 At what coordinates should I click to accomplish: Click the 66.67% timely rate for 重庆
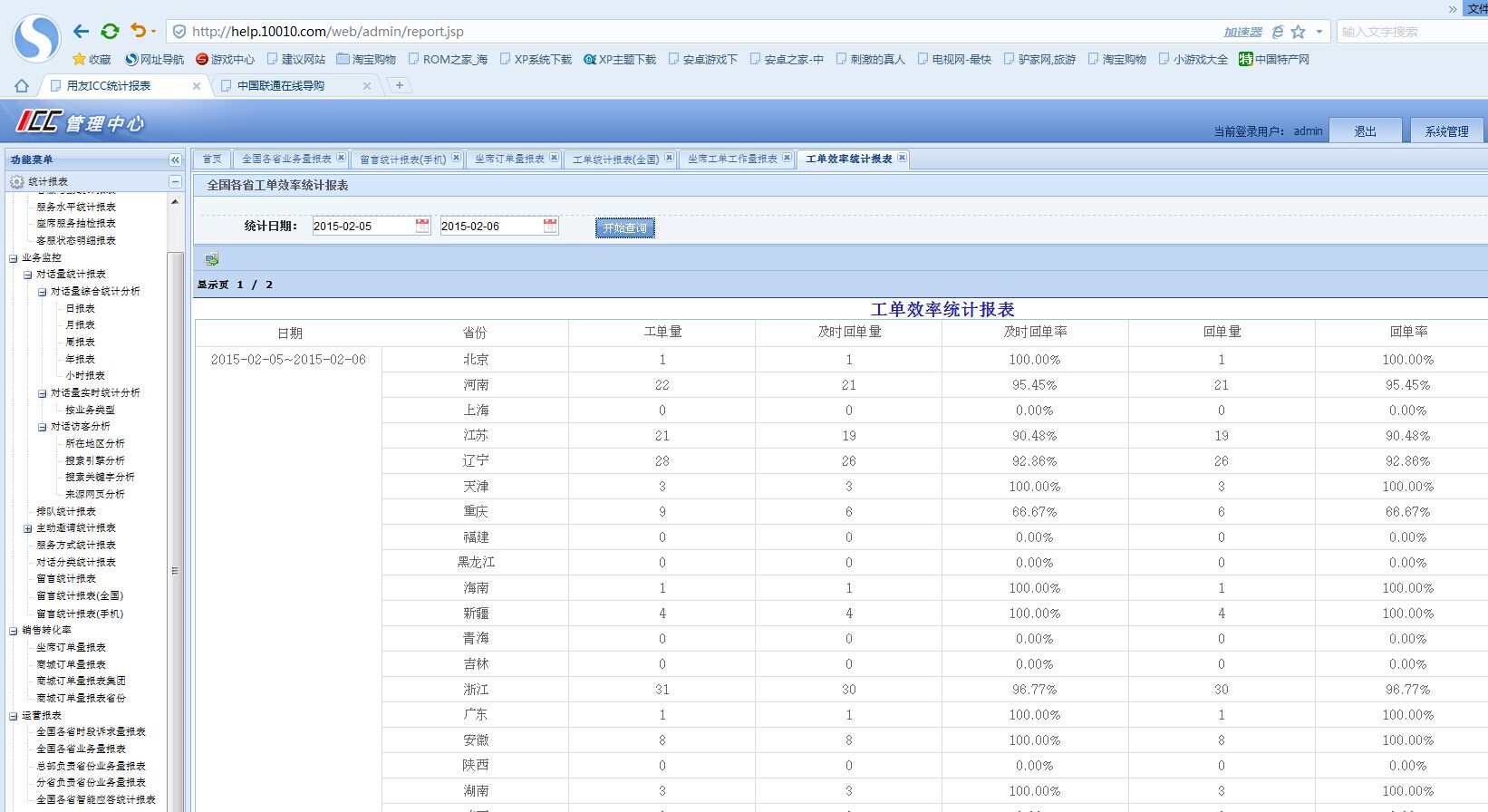1035,512
